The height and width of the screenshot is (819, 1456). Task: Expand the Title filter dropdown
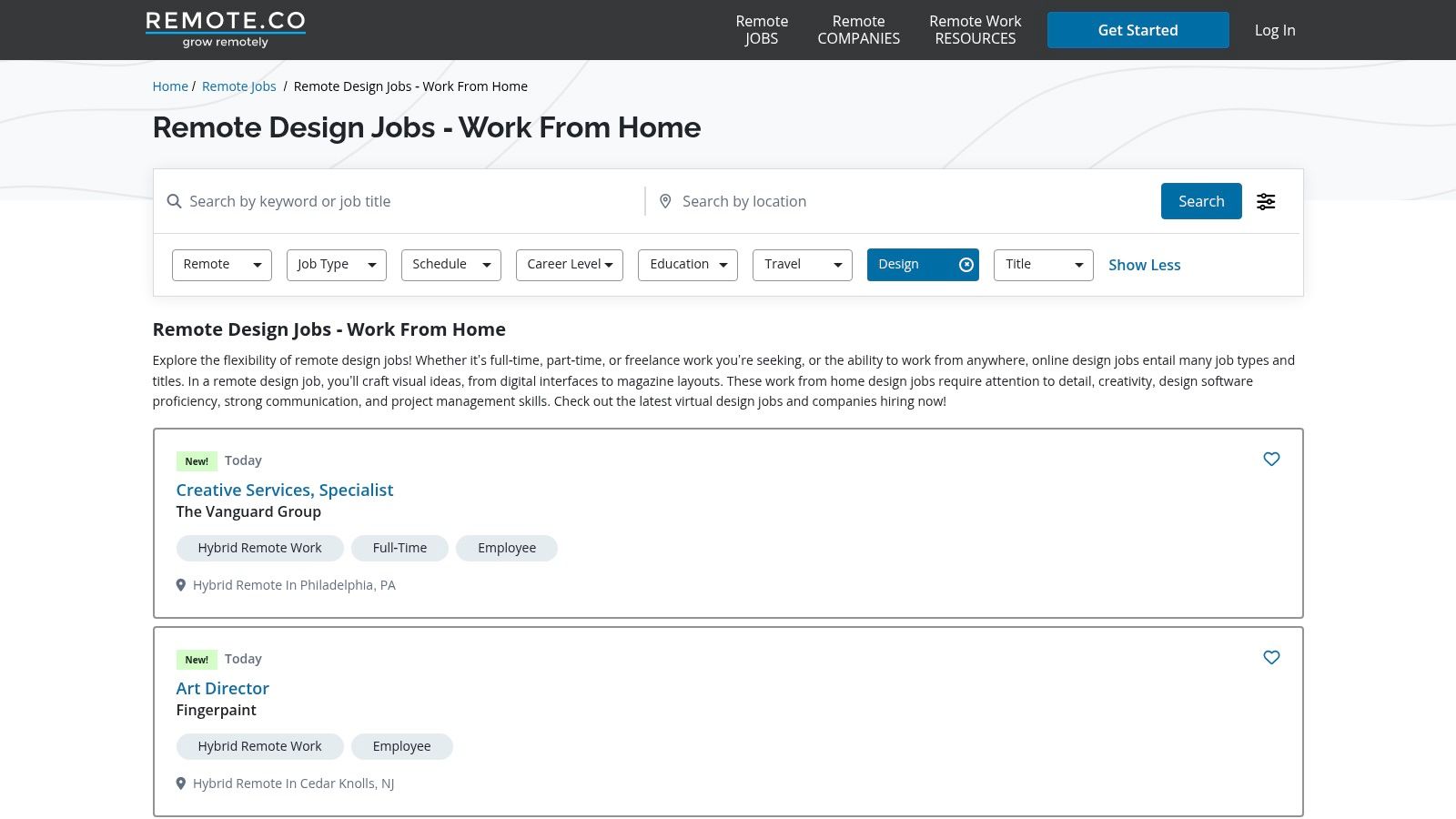coord(1043,265)
